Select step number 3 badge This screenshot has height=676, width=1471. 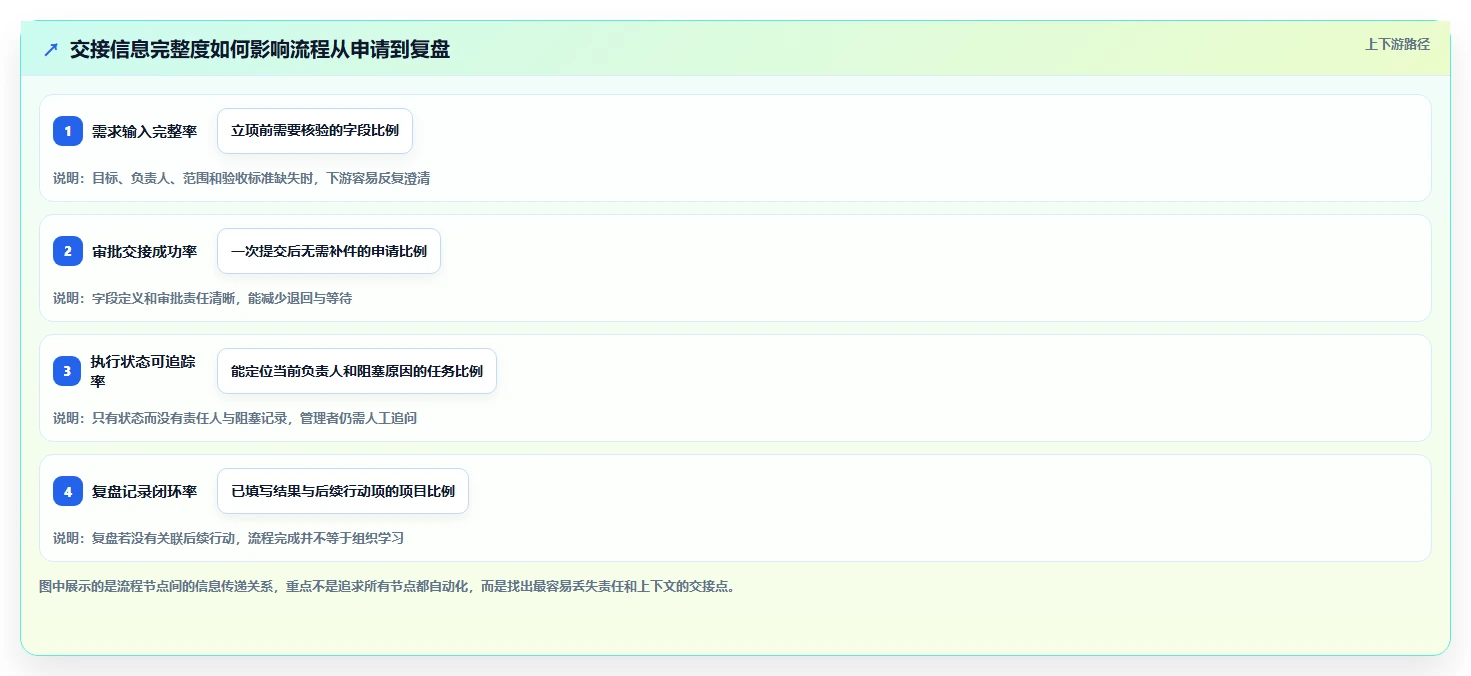68,371
